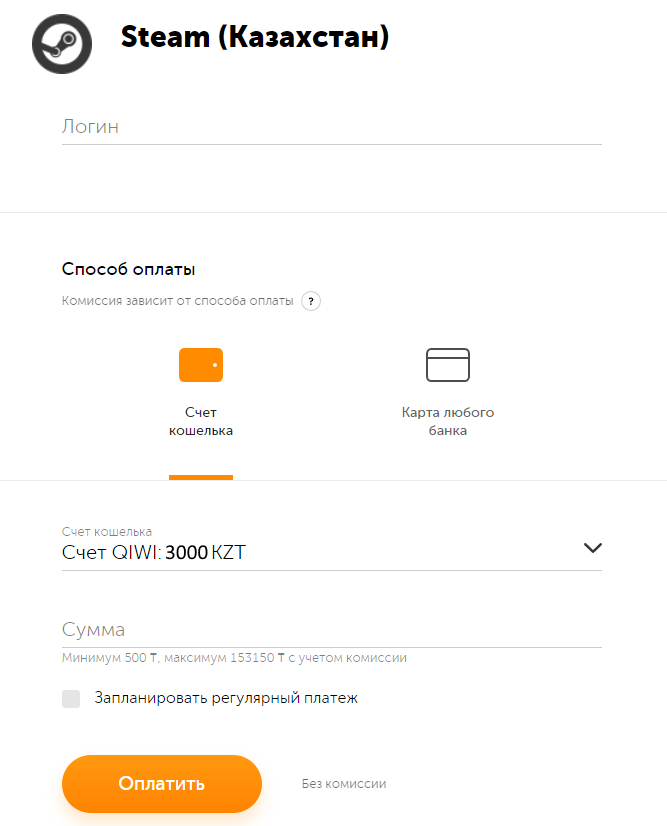Focus the 'Логин' input field
Screen dimensions: 667x826
[x=331, y=127]
